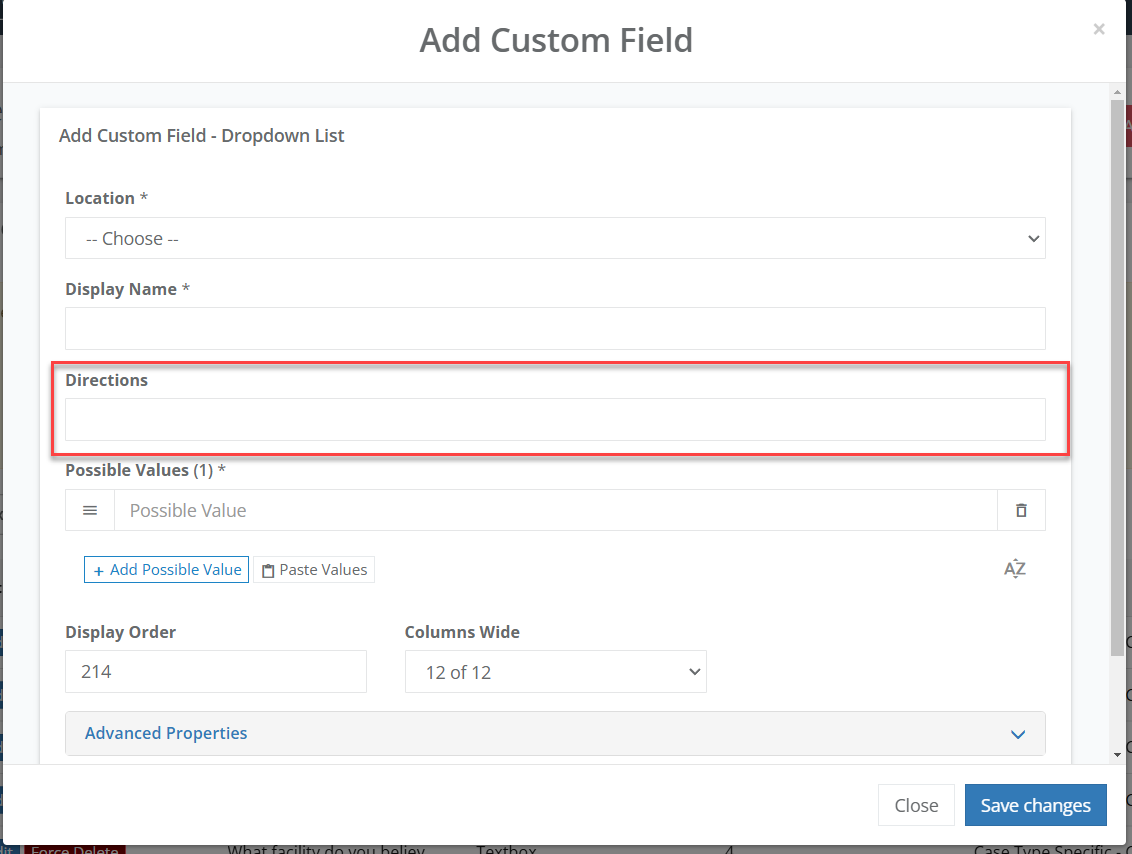
Task: Click the background row labeled Textbox
Action: tap(506, 848)
